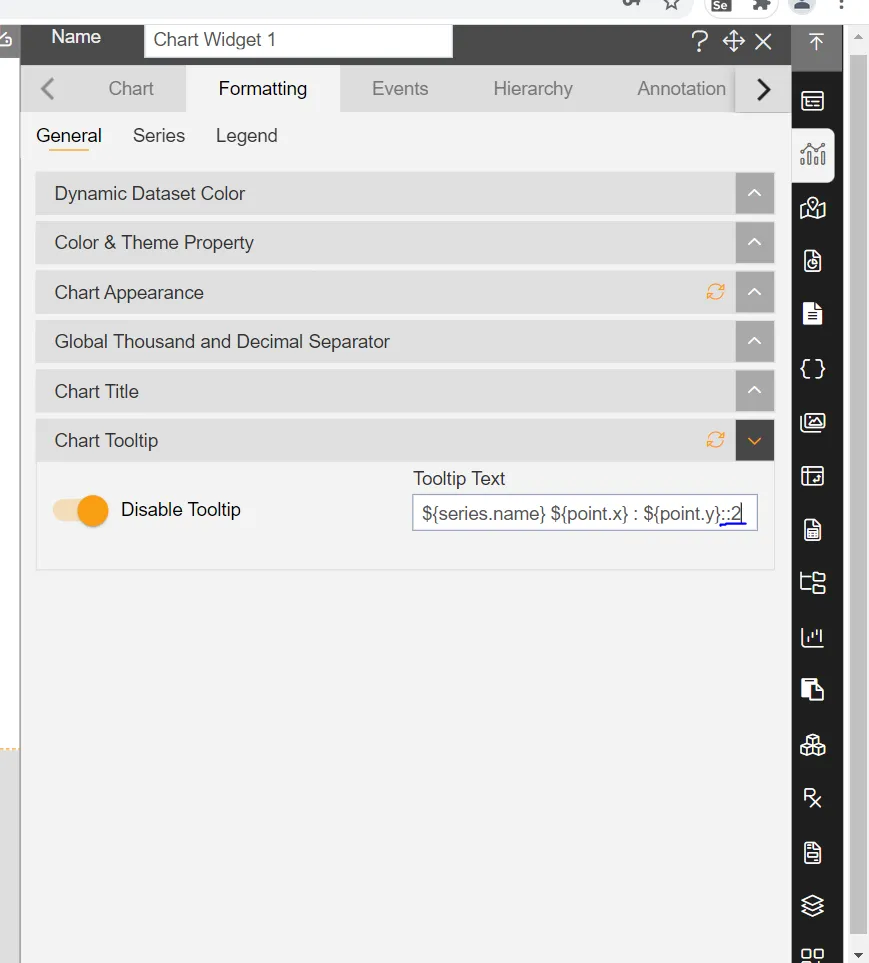The height and width of the screenshot is (963, 869).
Task: Open the Annotation tab
Action: pos(681,88)
